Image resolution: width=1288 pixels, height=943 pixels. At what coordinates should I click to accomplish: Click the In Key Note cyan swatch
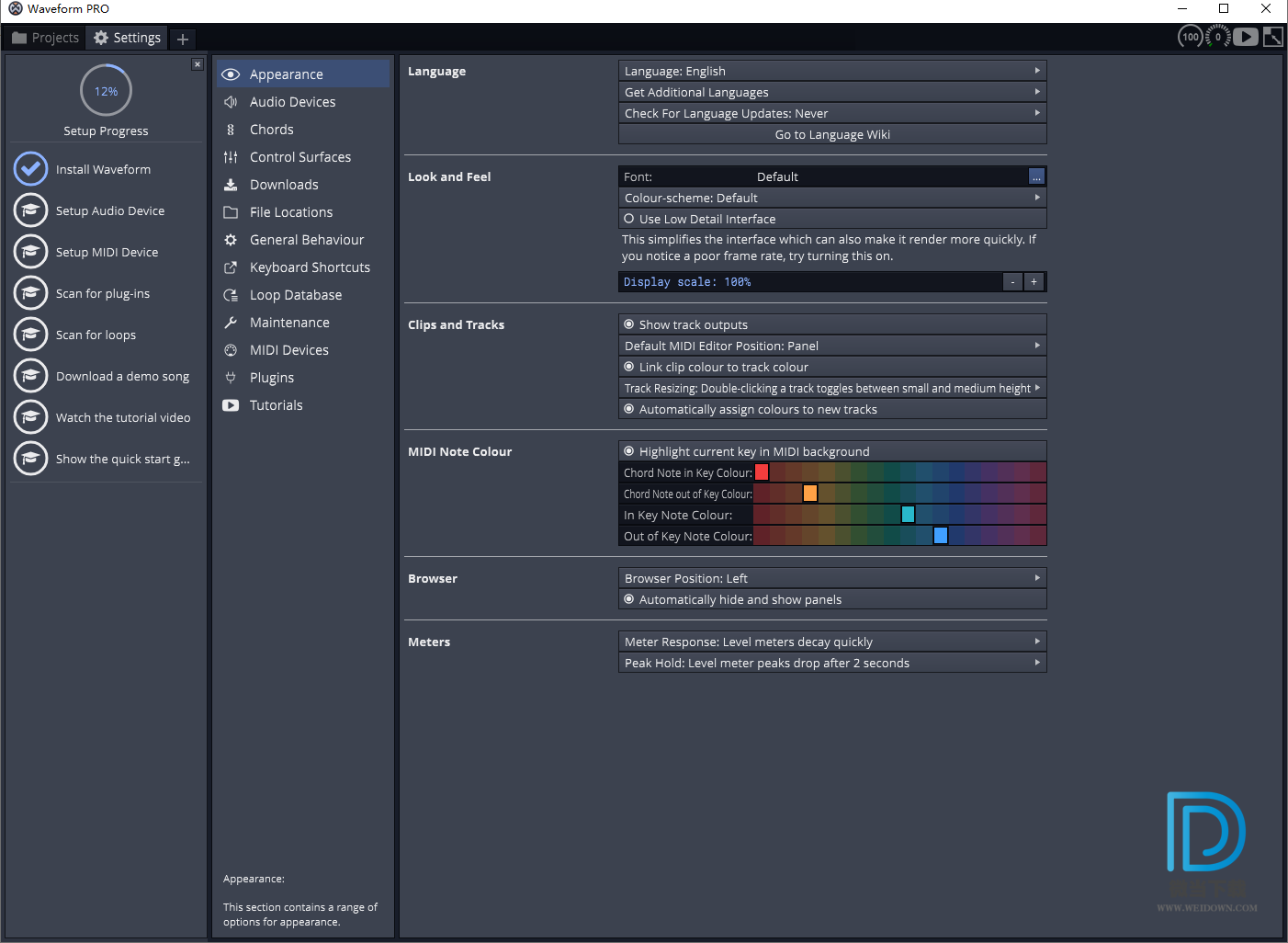tap(908, 515)
